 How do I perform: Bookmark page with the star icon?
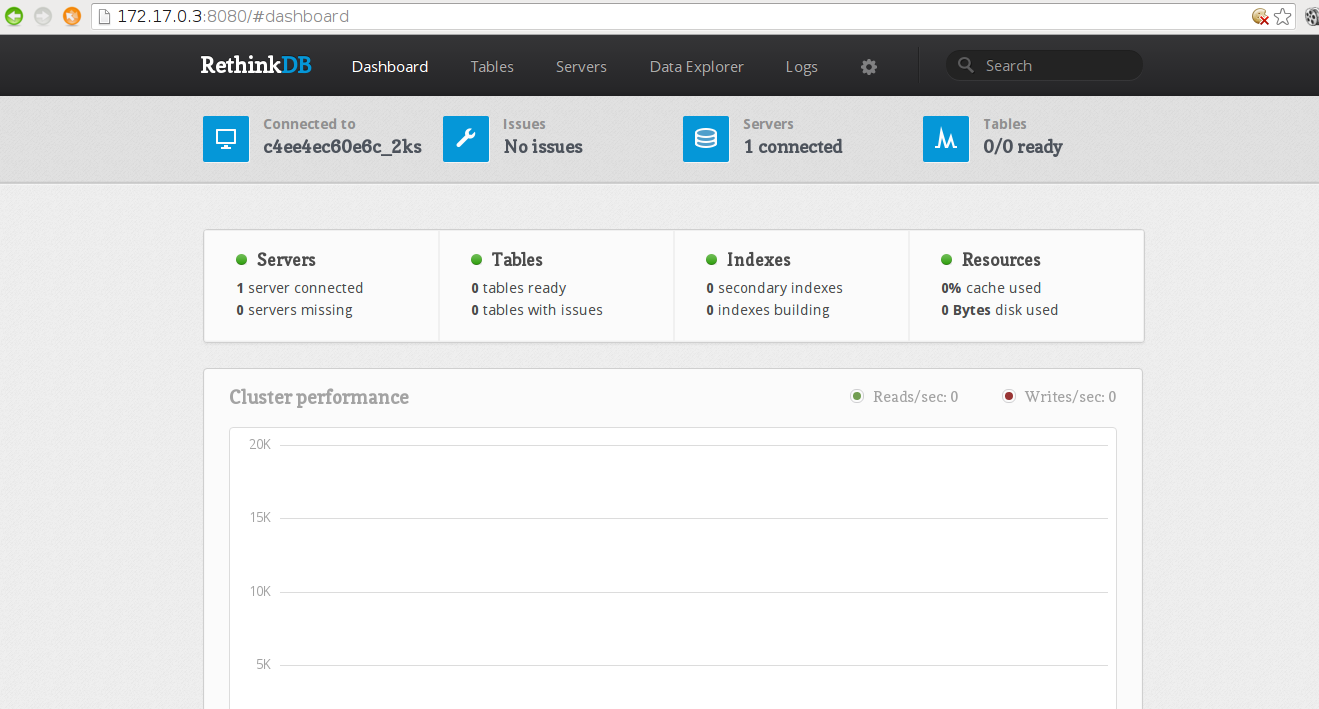pos(1283,17)
